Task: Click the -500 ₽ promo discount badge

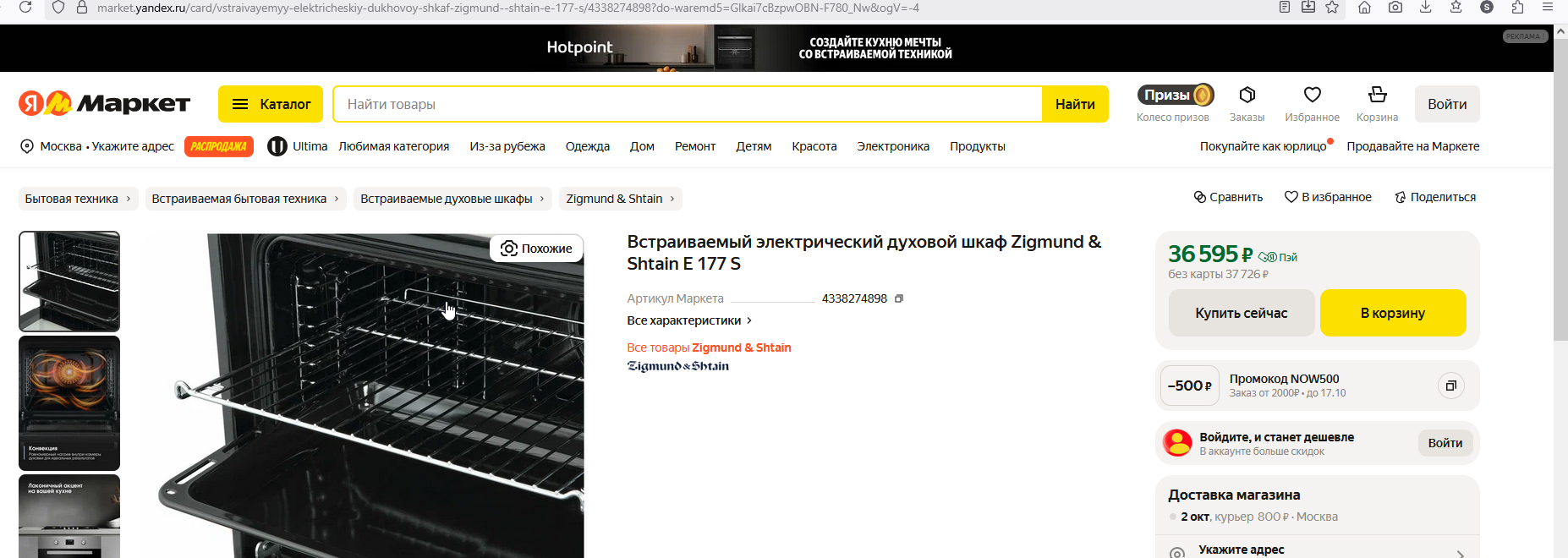Action: 1190,386
